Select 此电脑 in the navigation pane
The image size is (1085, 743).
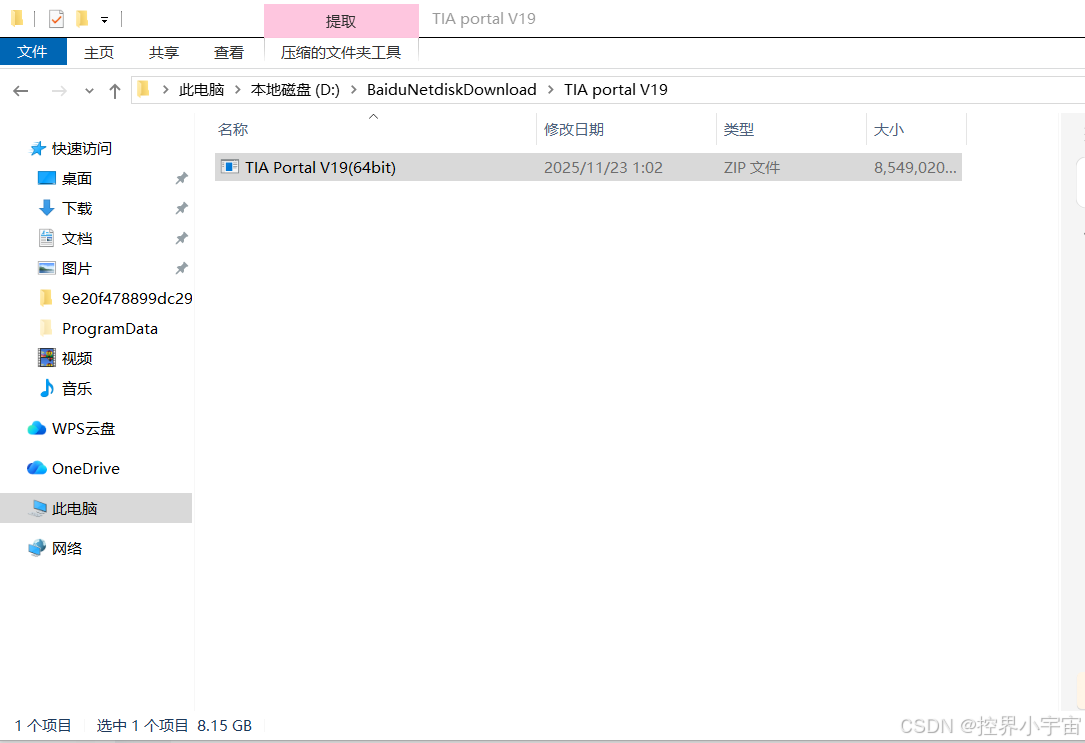click(95, 508)
